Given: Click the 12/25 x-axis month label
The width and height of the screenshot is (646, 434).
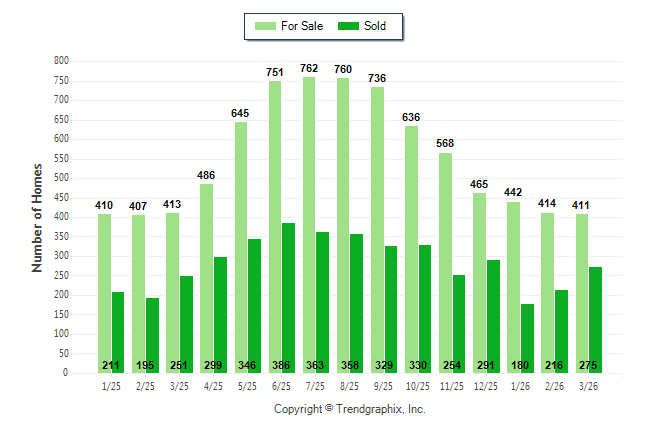Looking at the screenshot, I should (x=486, y=386).
